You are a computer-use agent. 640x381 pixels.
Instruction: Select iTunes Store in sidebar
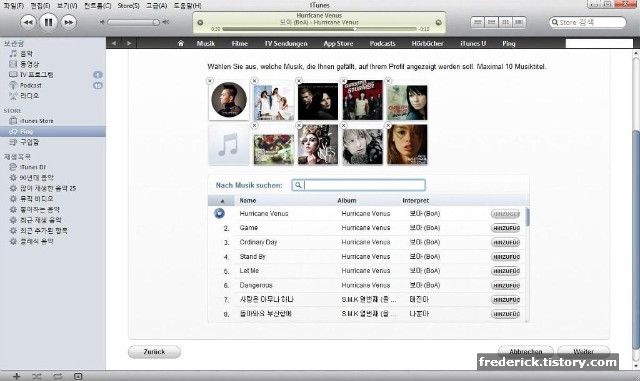(36, 121)
